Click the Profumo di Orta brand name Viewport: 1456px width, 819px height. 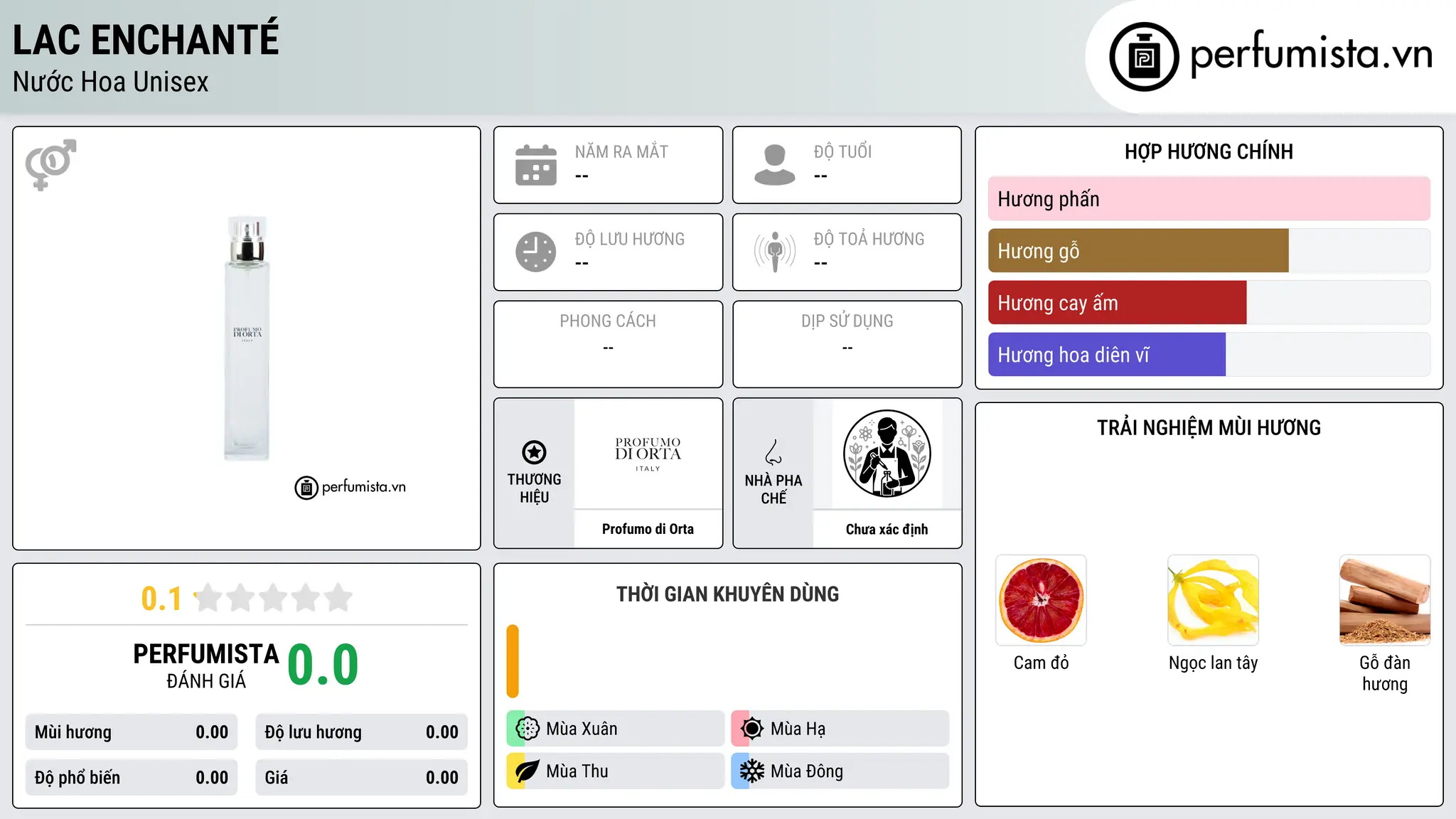pyautogui.click(x=648, y=529)
